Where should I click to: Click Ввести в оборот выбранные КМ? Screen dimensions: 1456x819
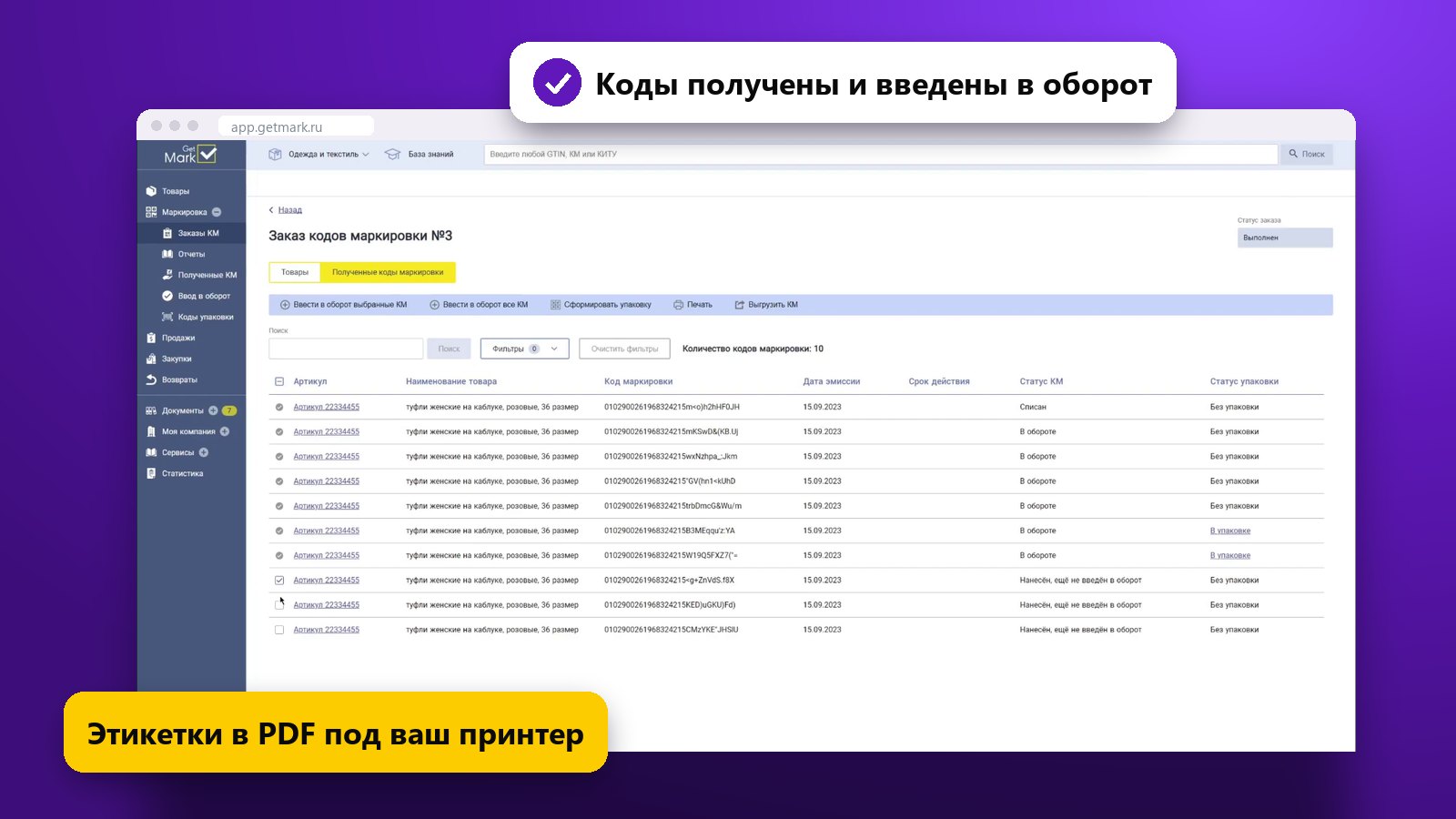[x=343, y=305]
